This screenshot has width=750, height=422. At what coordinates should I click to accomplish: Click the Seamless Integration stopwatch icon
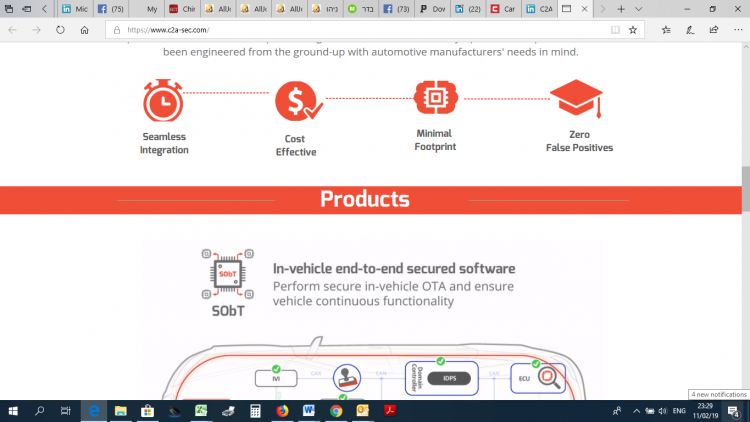pyautogui.click(x=163, y=100)
